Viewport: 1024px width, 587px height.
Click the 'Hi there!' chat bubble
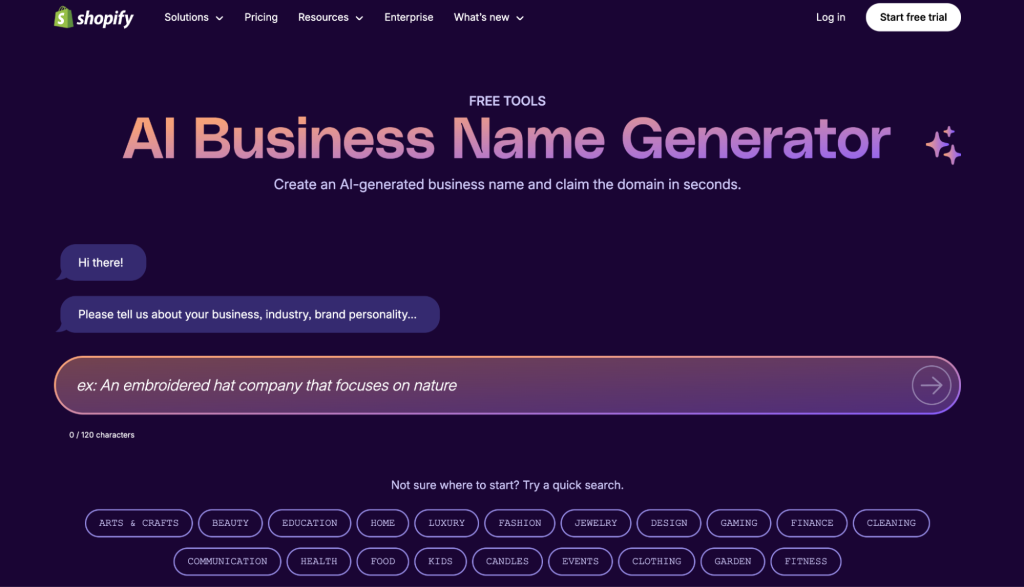pos(102,262)
